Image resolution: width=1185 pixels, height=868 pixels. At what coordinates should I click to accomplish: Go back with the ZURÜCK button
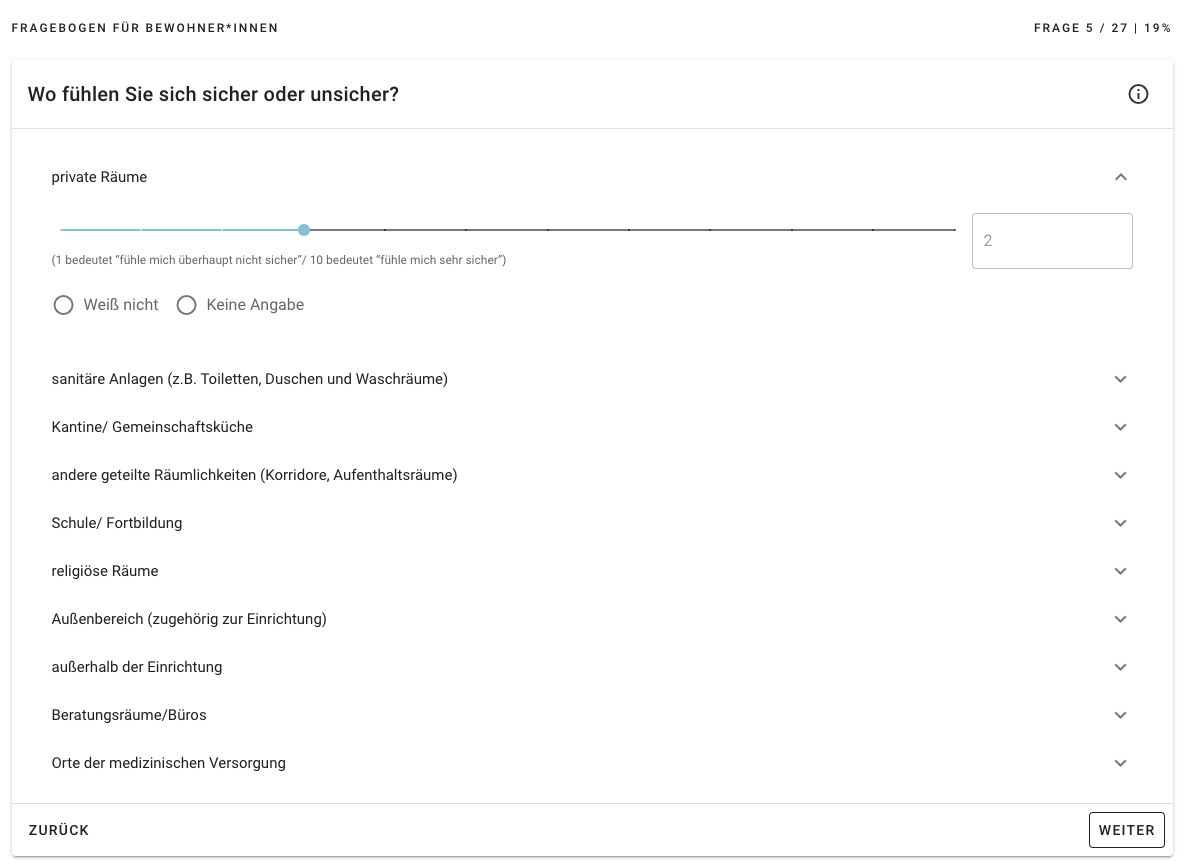tap(59, 830)
